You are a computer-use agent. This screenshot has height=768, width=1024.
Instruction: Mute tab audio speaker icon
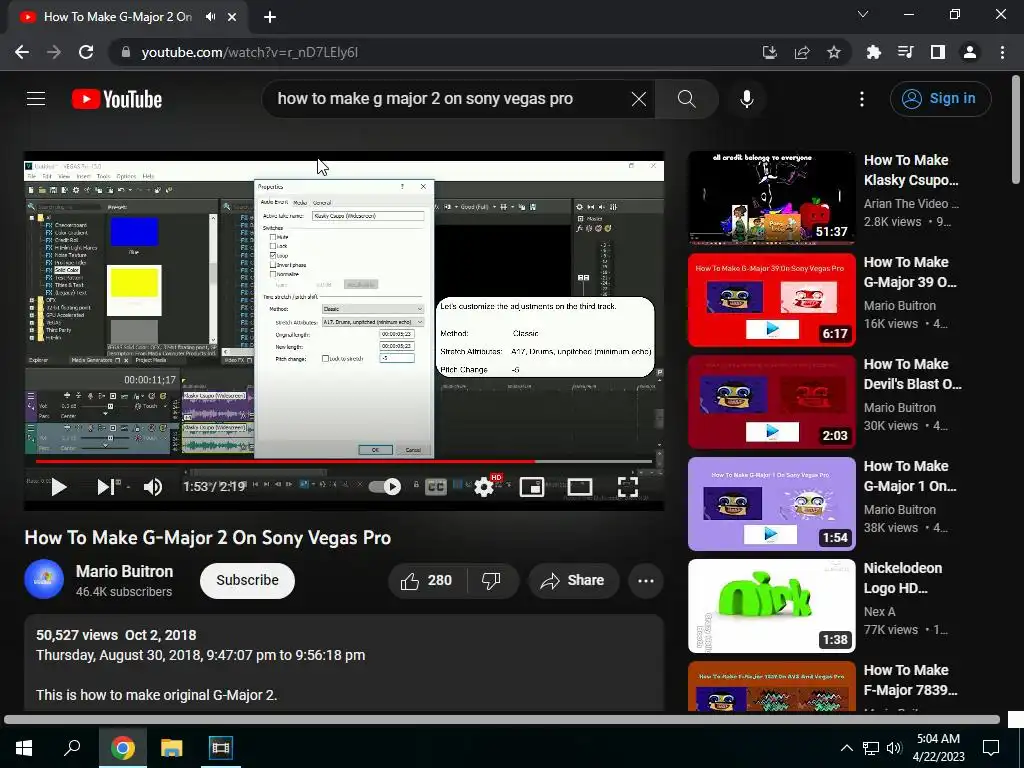point(210,17)
